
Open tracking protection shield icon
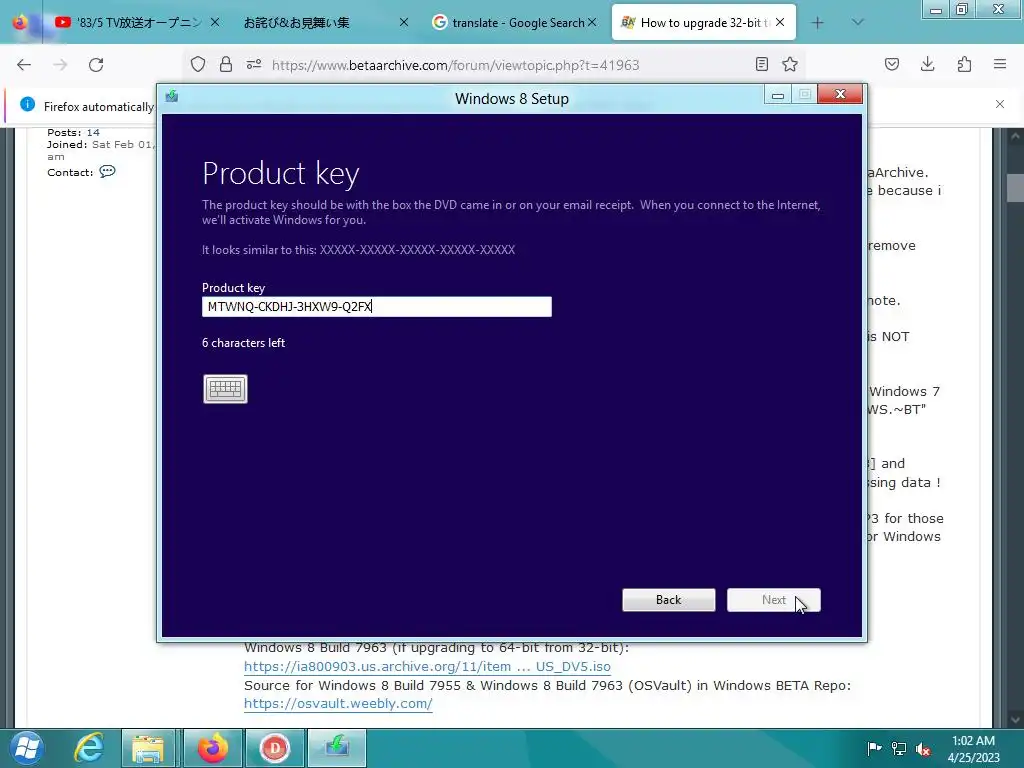point(198,64)
